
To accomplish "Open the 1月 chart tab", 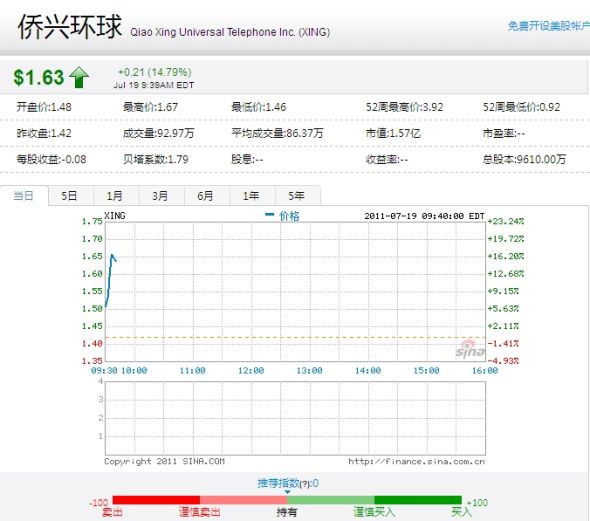I will [114, 196].
